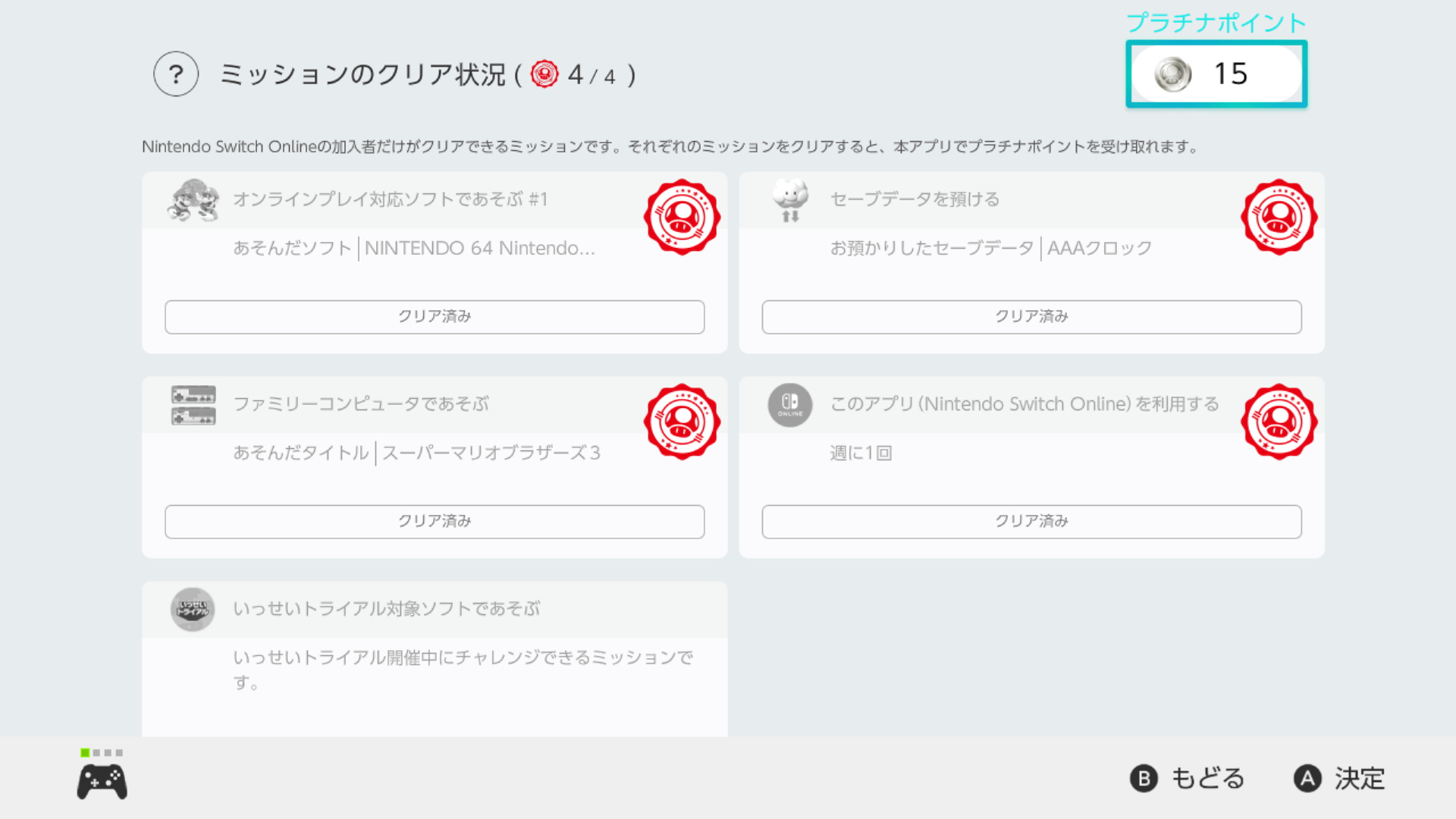Click クリア済み button under オンラインプレイ mission
The image size is (1456, 819).
[435, 317]
